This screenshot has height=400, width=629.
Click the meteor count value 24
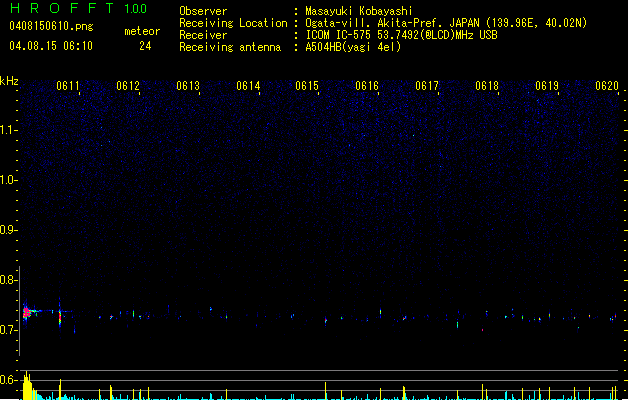point(145,46)
